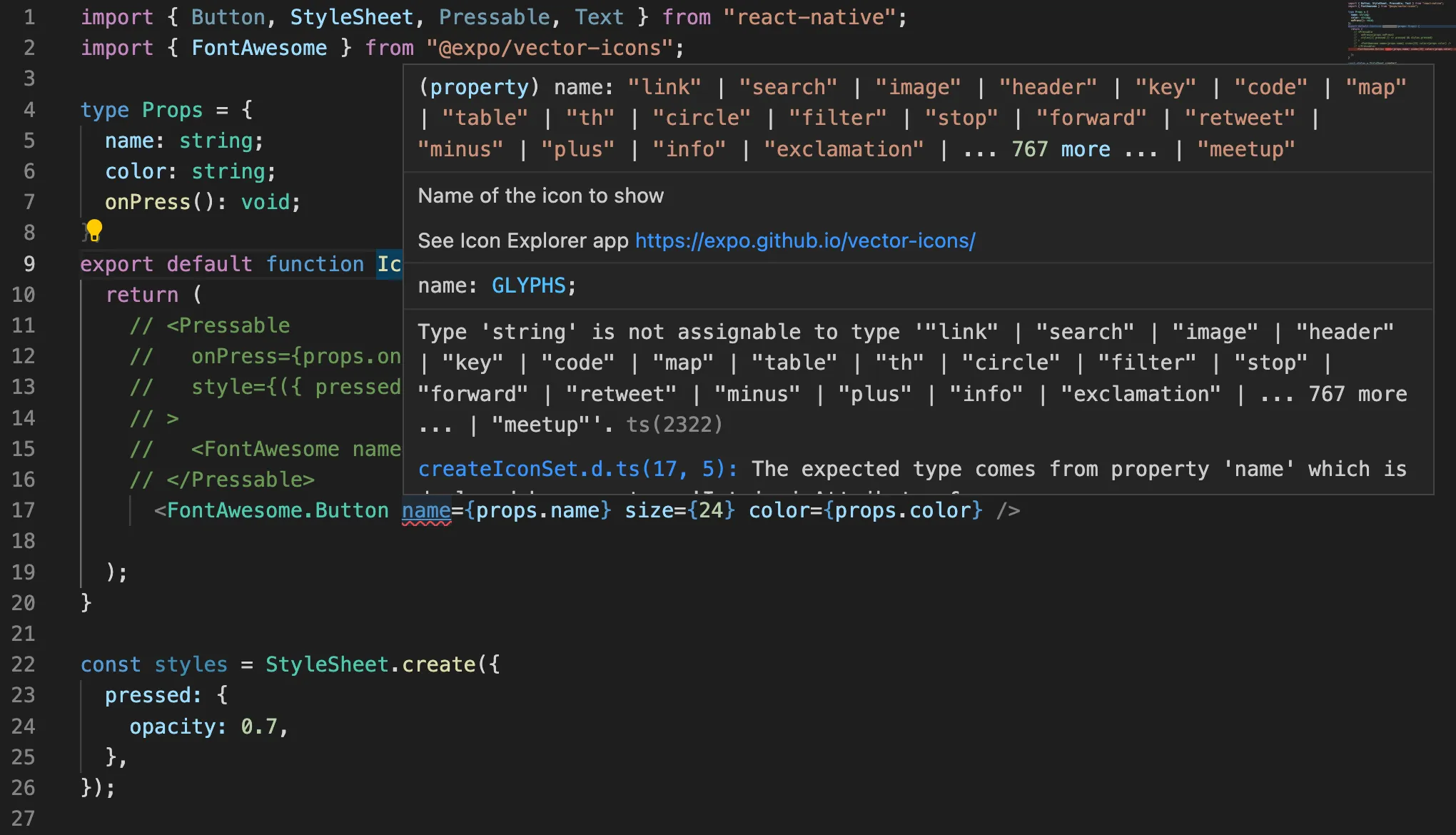The image size is (1456, 835).
Task: Click the GLYPHS type in the hover popup
Action: click(528, 285)
